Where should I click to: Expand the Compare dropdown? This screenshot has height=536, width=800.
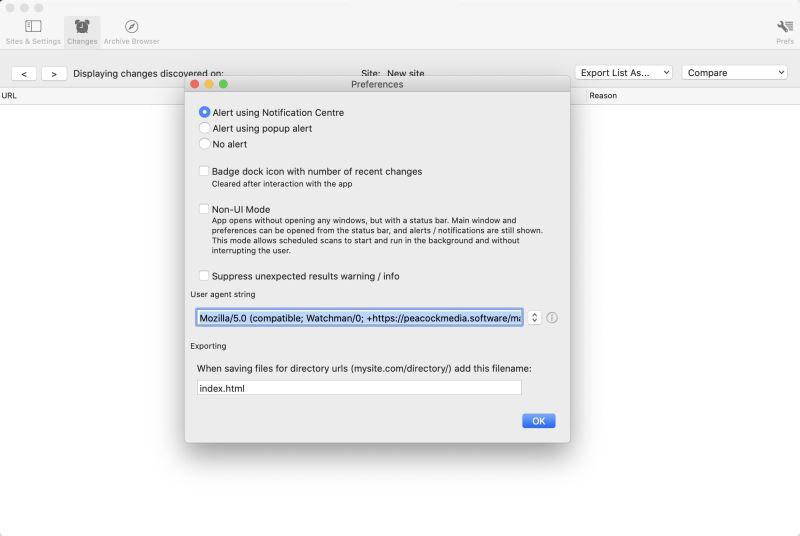[734, 72]
